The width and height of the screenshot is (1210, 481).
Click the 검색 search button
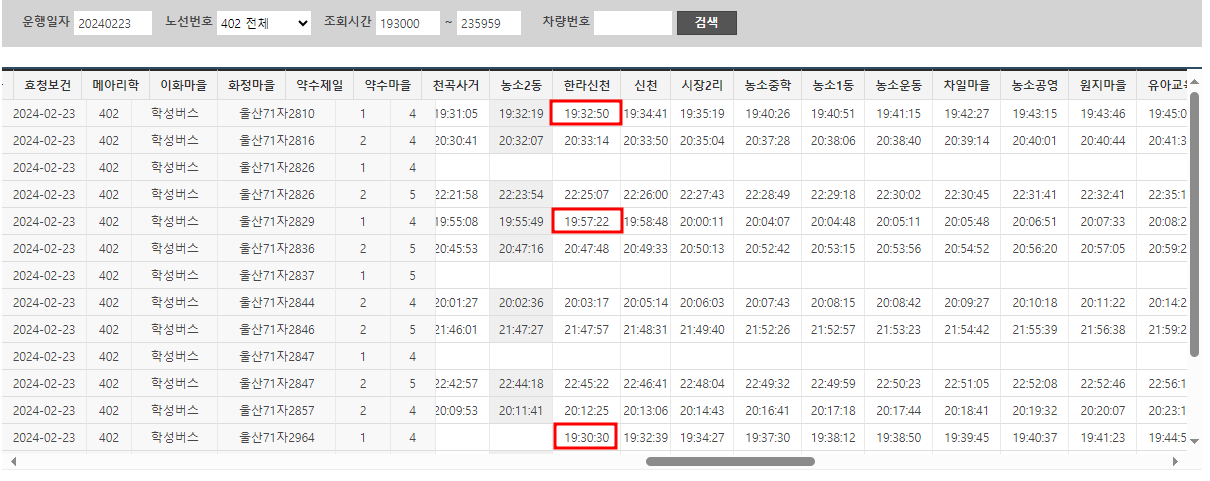(706, 23)
